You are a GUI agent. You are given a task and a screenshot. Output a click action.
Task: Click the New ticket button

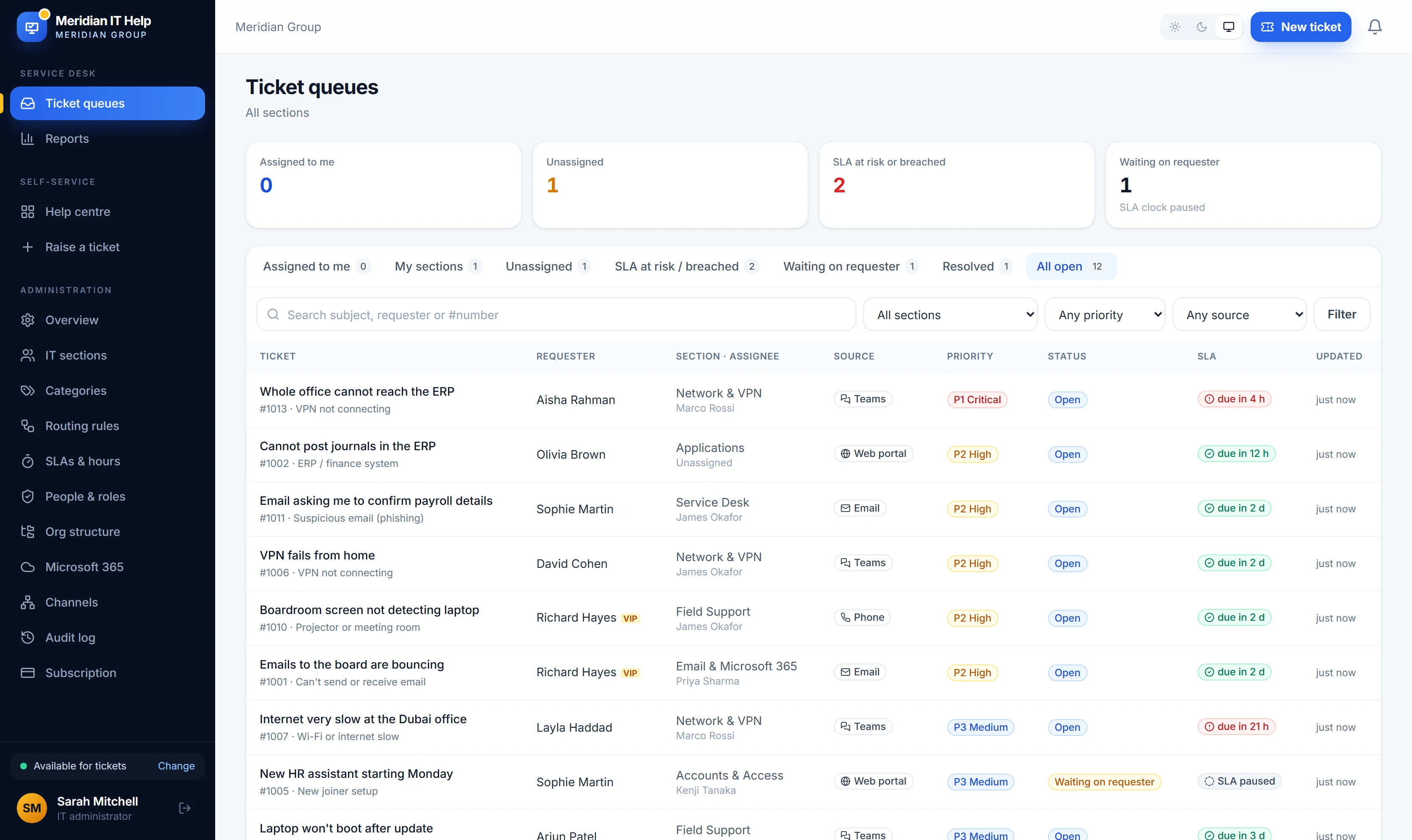[x=1300, y=26]
